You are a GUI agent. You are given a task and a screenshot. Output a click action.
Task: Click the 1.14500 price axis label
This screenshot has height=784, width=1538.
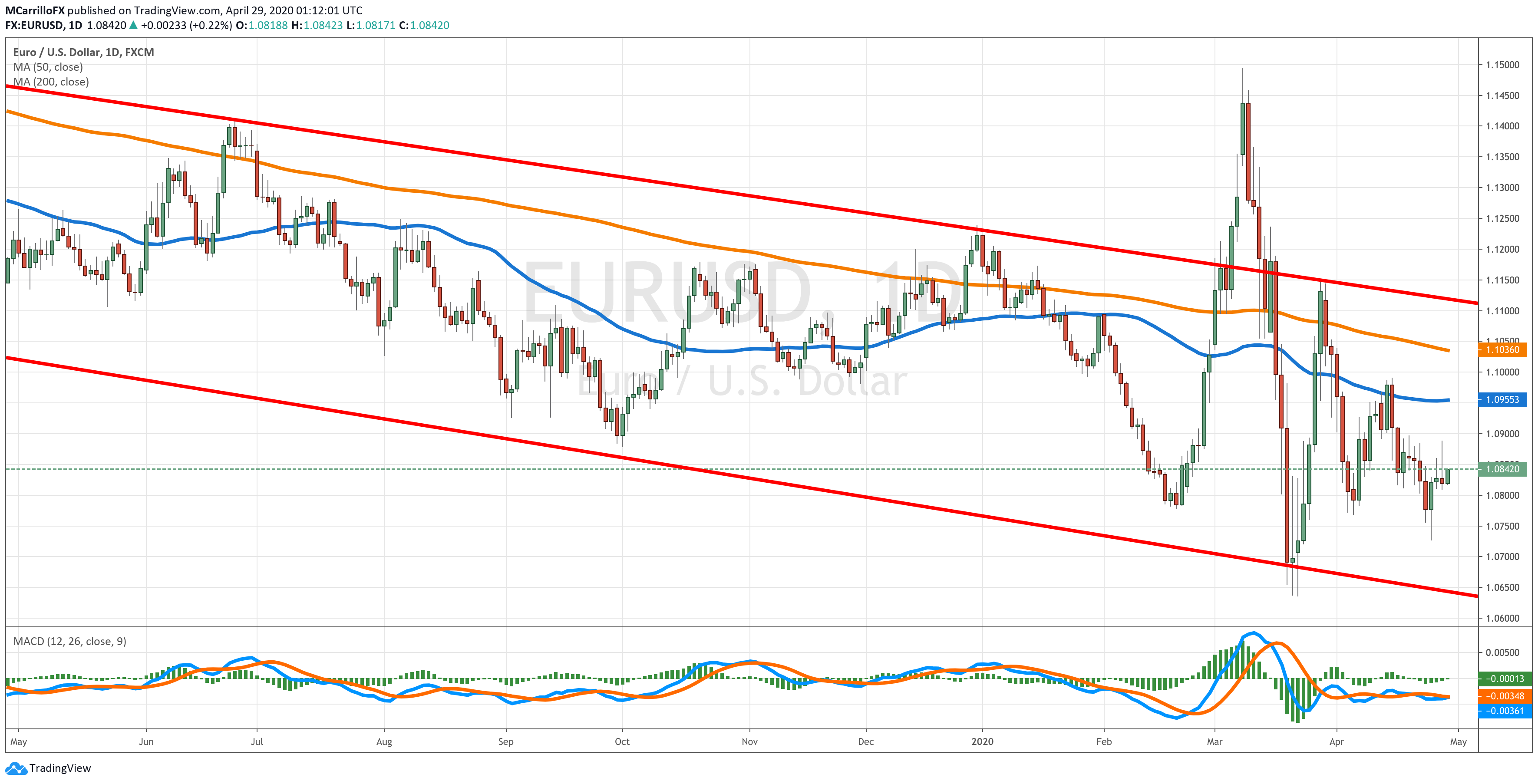(1503, 96)
